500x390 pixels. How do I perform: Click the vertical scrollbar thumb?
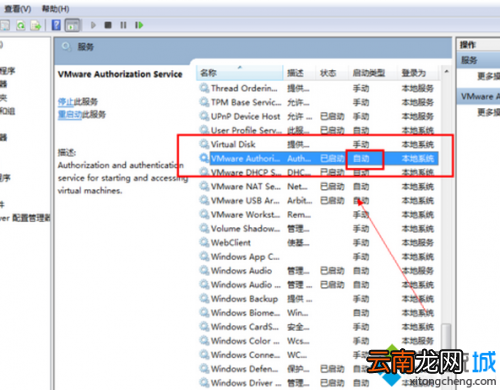click(446, 337)
